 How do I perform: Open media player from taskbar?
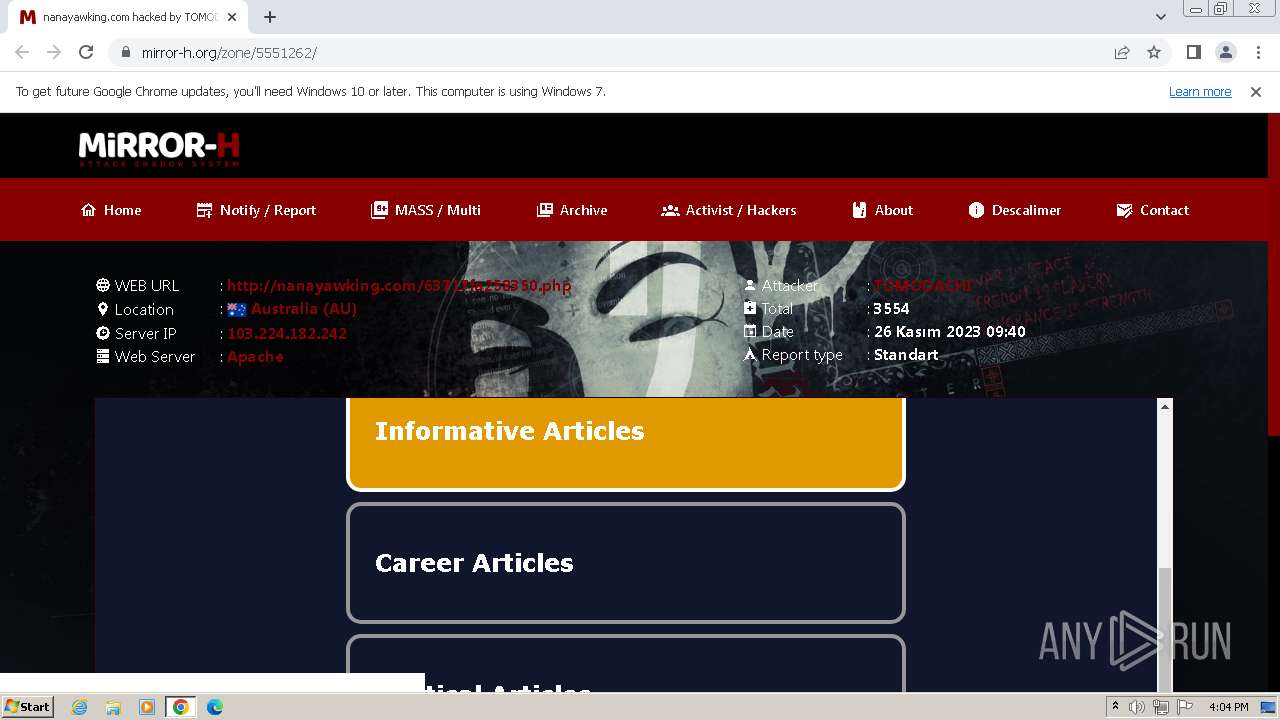(x=146, y=707)
